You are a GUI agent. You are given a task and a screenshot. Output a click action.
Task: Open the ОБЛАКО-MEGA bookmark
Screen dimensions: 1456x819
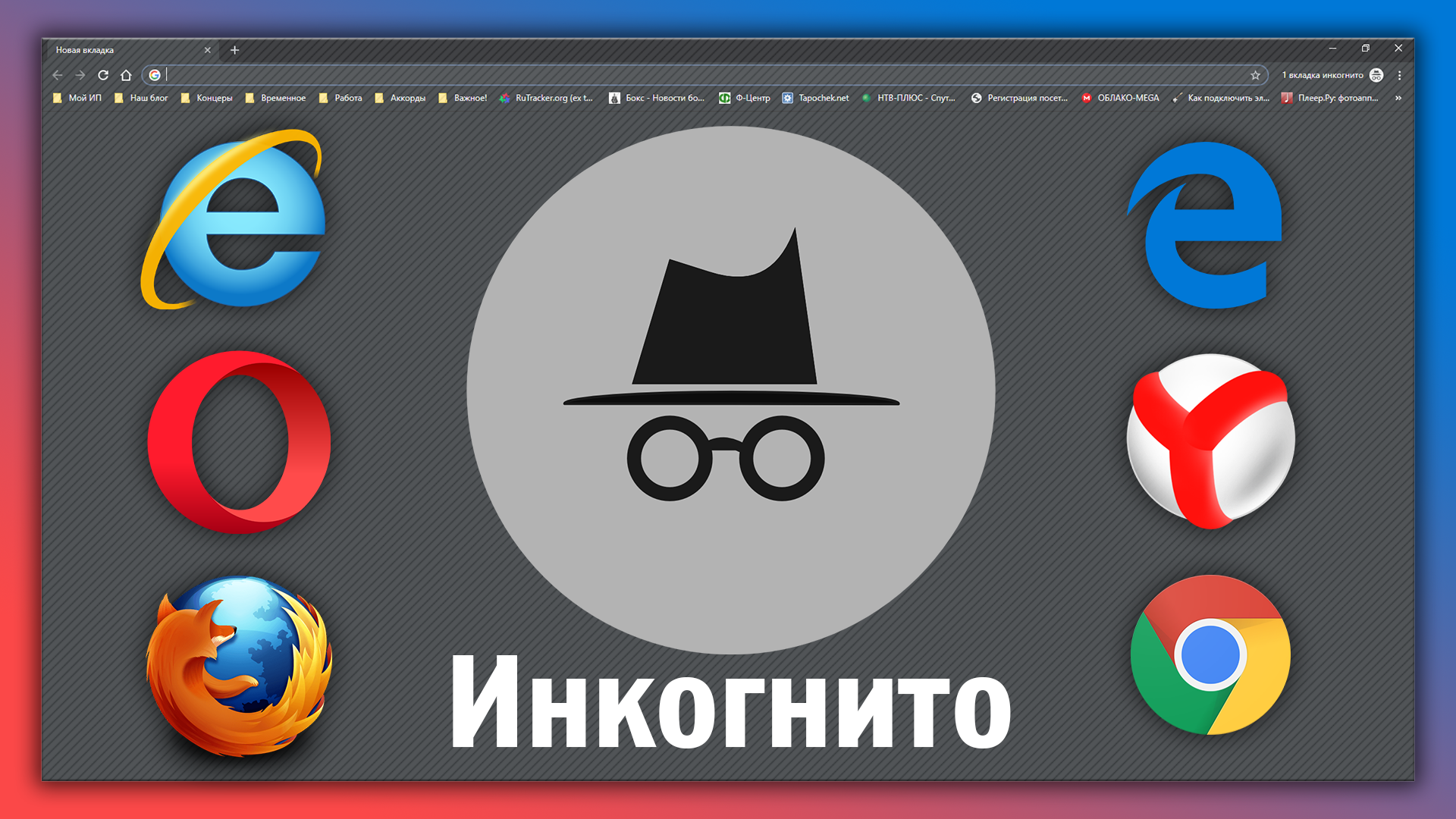[x=1121, y=98]
